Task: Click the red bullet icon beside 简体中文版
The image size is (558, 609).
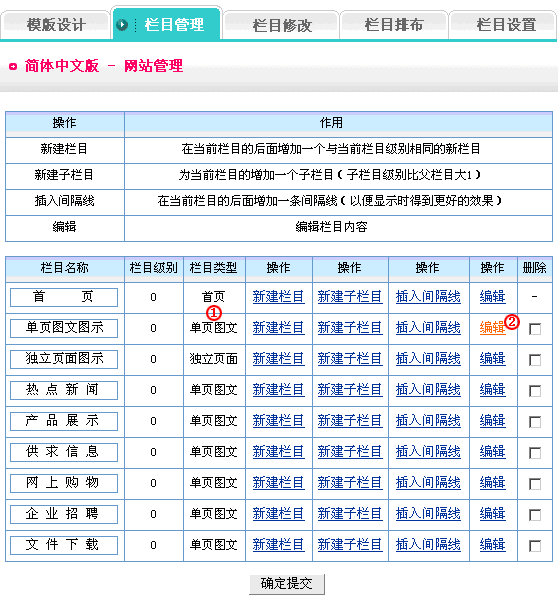Action: coord(13,66)
